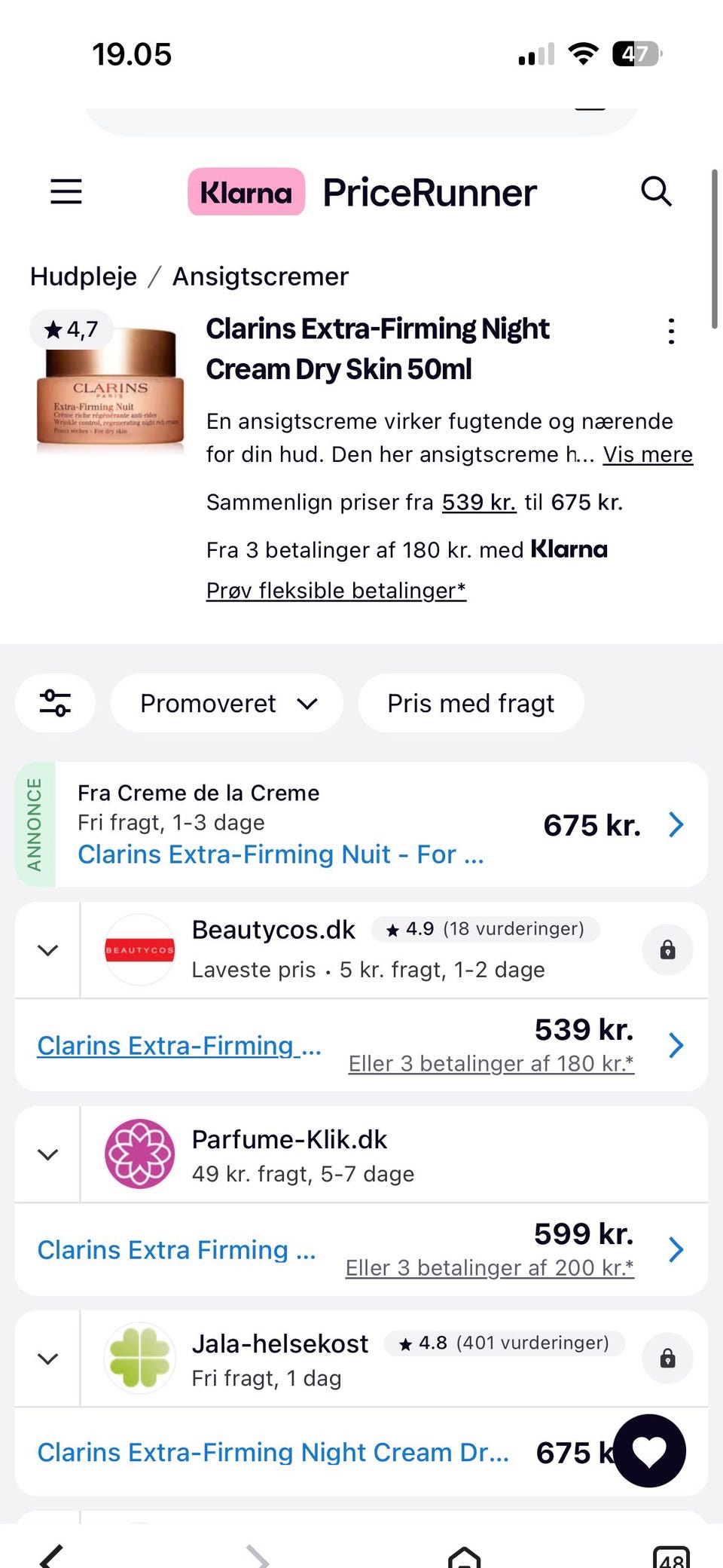Open the Promoveret sorting dropdown
723x1568 pixels.
[227, 703]
